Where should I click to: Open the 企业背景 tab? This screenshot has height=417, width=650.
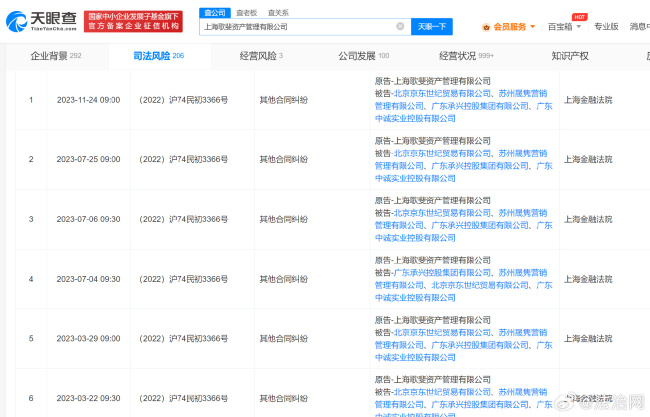[x=54, y=56]
